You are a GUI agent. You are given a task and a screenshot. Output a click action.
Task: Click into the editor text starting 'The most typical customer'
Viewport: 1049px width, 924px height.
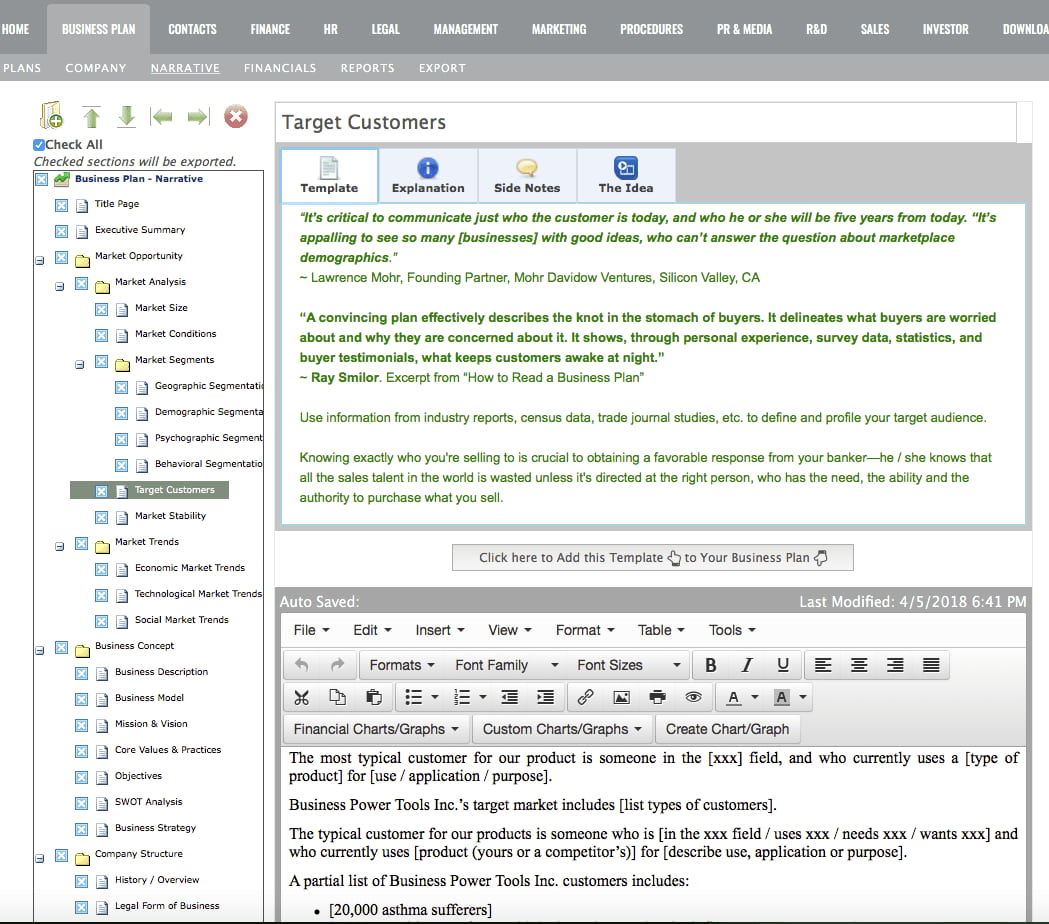[x=653, y=767]
